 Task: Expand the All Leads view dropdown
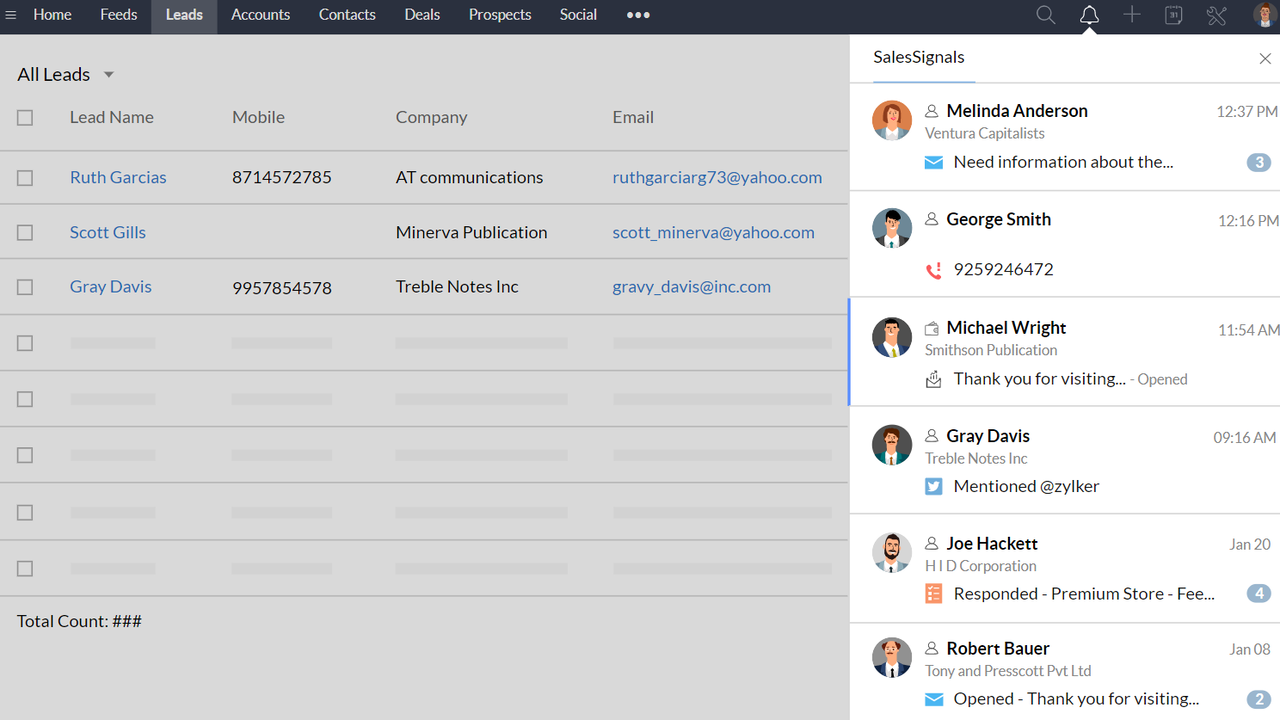(x=109, y=75)
